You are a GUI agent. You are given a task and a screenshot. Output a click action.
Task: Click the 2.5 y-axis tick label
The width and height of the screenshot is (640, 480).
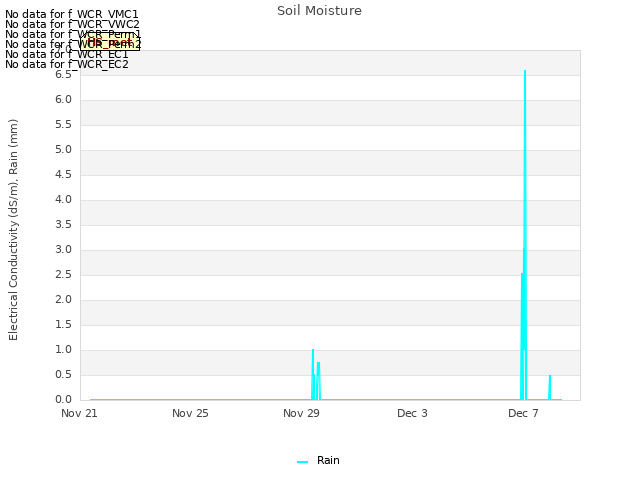[63, 274]
